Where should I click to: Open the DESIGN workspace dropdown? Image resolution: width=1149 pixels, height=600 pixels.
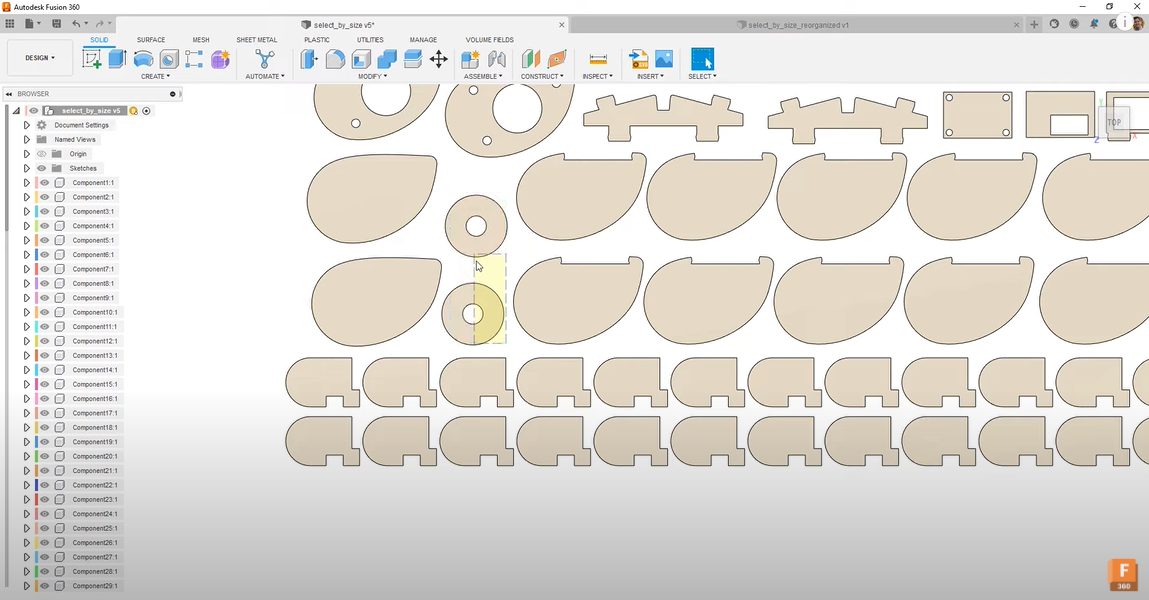coord(40,57)
